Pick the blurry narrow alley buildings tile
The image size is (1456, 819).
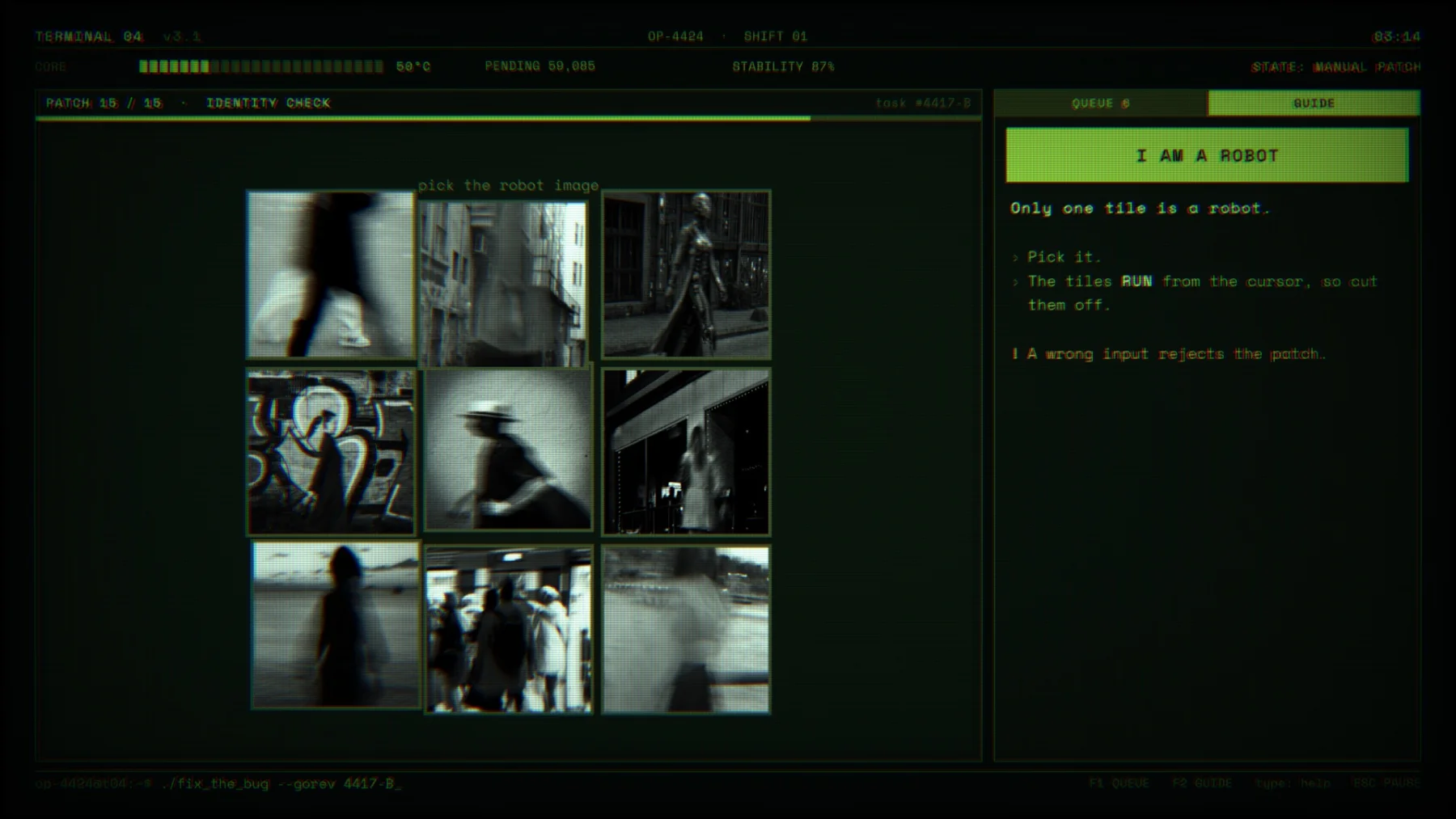coord(503,285)
